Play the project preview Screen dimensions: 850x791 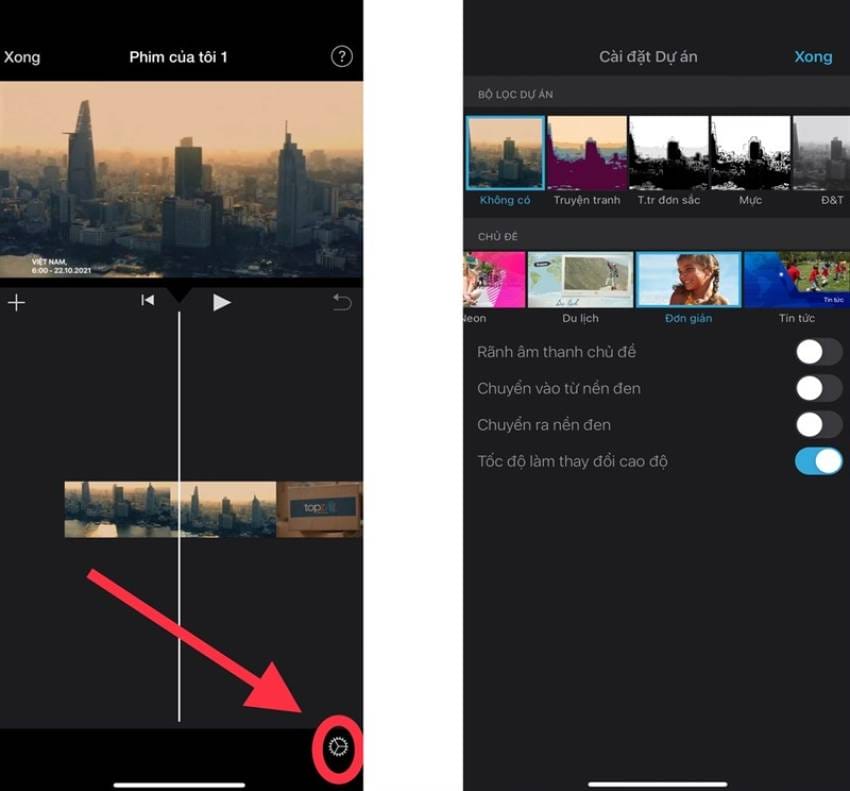coord(220,300)
